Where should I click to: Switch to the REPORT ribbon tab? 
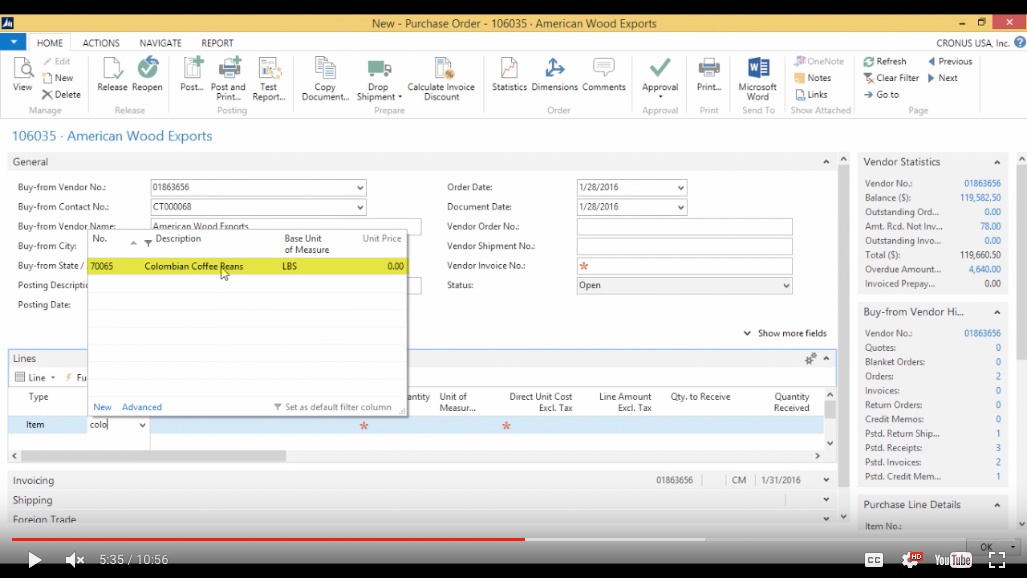click(x=217, y=43)
